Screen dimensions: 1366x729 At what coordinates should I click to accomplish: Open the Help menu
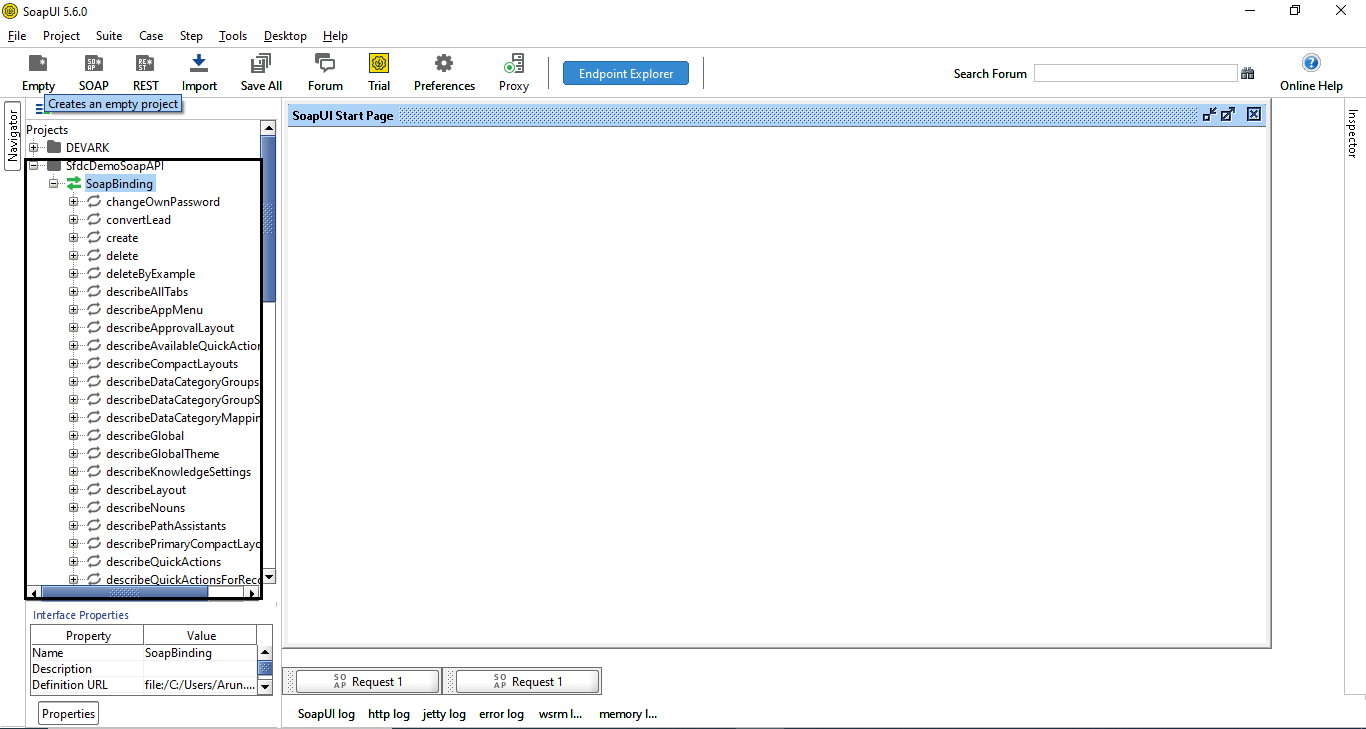click(x=335, y=35)
